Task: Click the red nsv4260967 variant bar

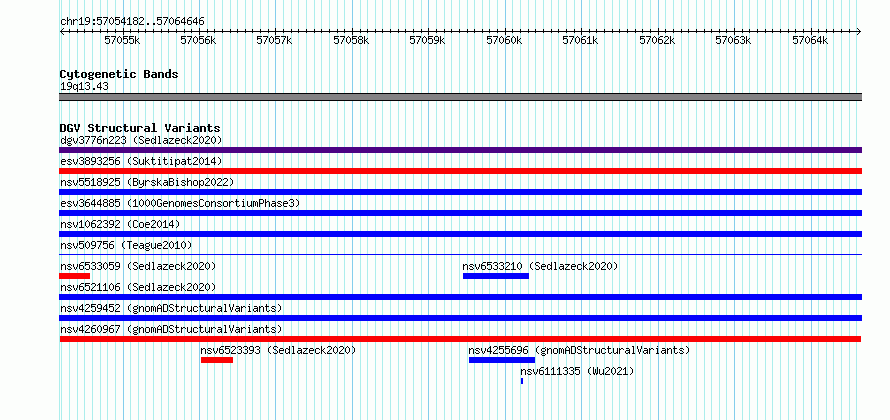Action: (x=460, y=339)
